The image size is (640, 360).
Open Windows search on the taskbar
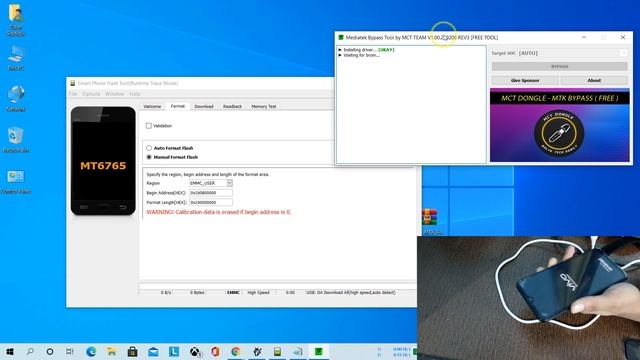30,351
